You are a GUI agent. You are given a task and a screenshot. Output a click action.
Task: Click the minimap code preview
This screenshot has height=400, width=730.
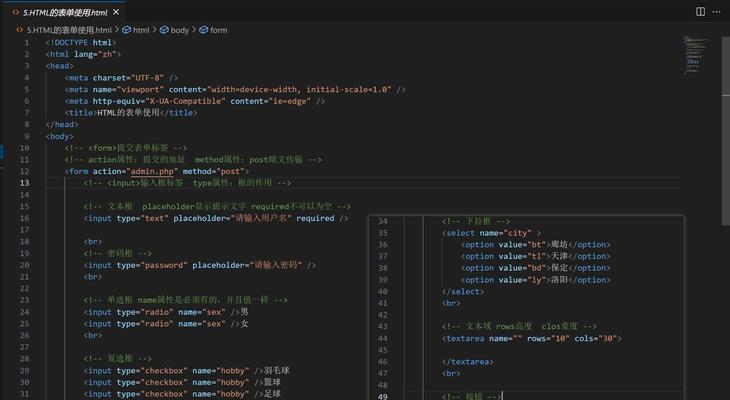coord(696,55)
